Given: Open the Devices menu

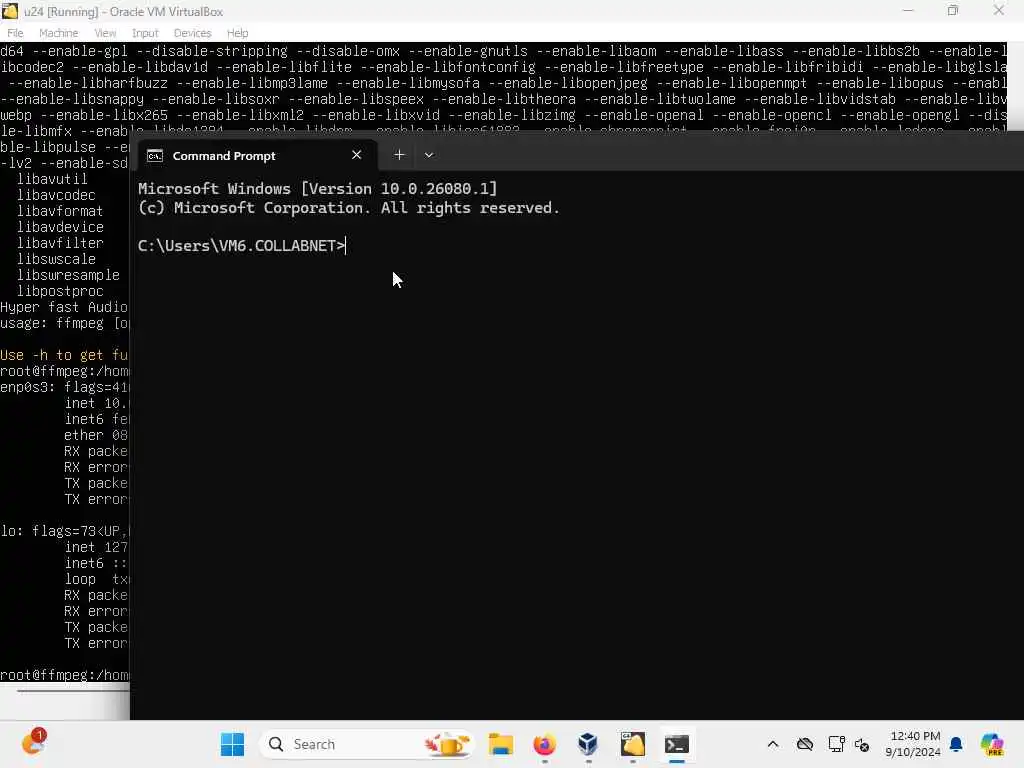Looking at the screenshot, I should 192,33.
